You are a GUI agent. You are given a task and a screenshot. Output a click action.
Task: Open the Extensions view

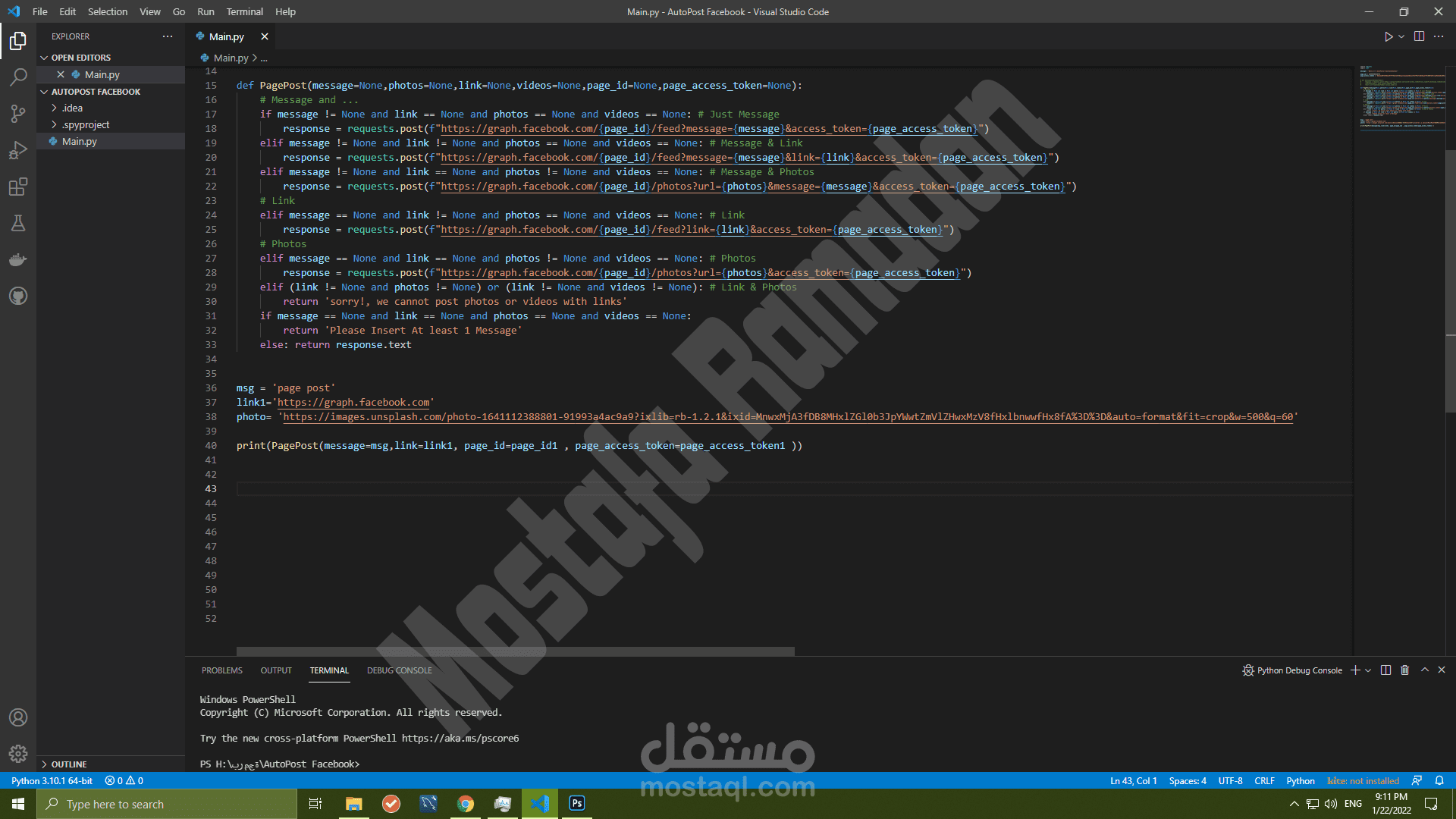(x=18, y=187)
